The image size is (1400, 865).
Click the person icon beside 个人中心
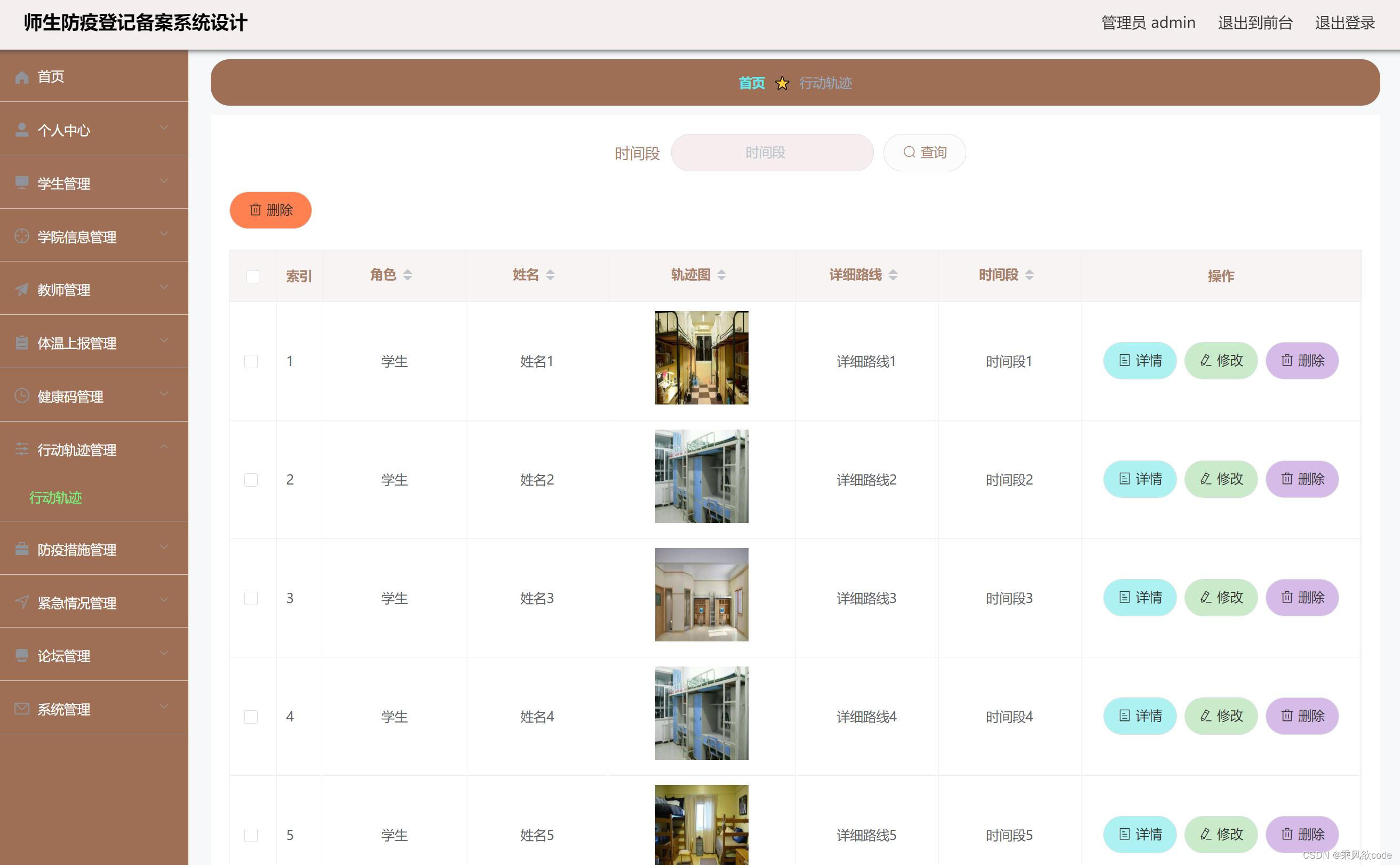click(x=22, y=130)
